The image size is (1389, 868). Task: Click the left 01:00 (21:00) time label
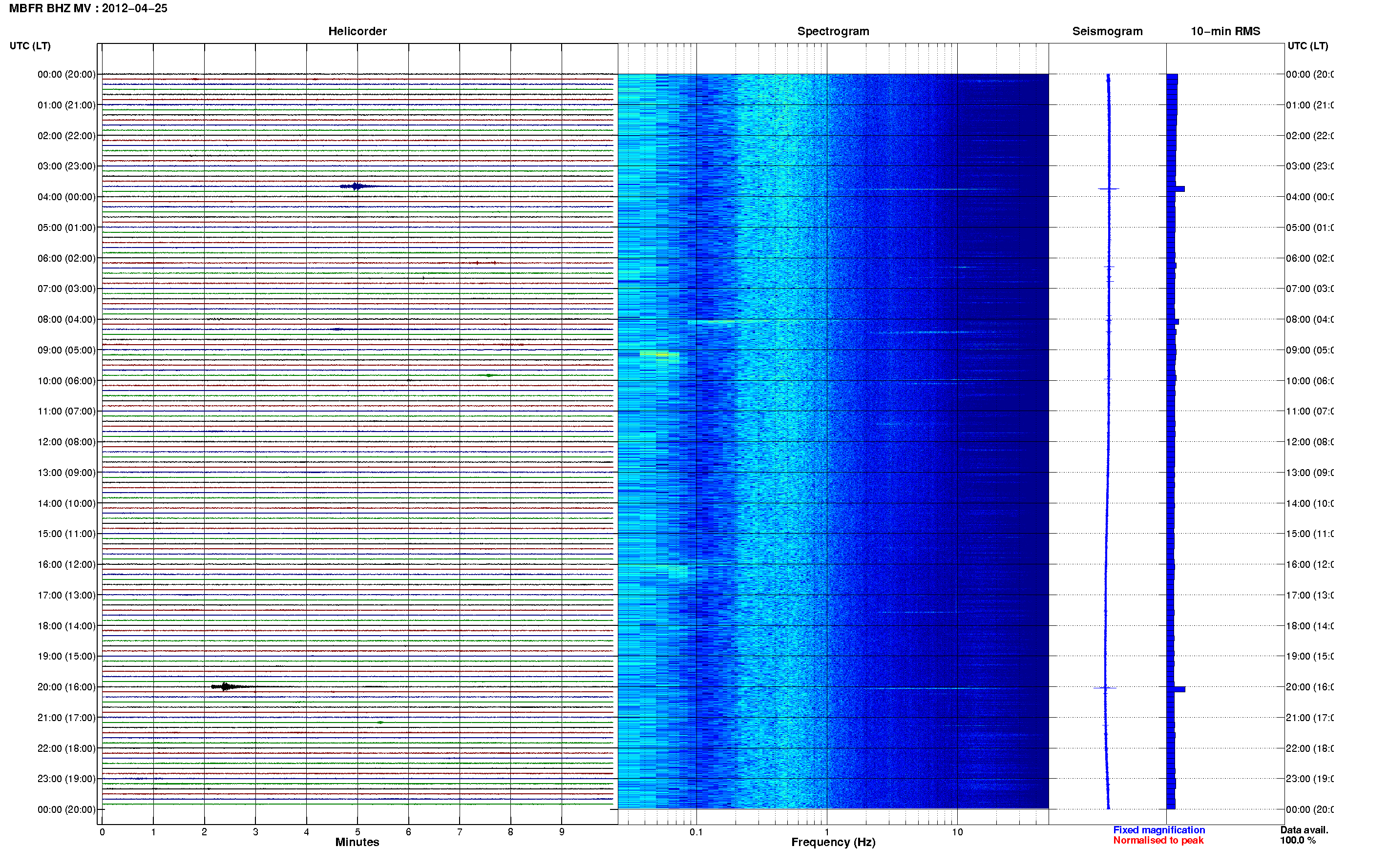coord(66,105)
